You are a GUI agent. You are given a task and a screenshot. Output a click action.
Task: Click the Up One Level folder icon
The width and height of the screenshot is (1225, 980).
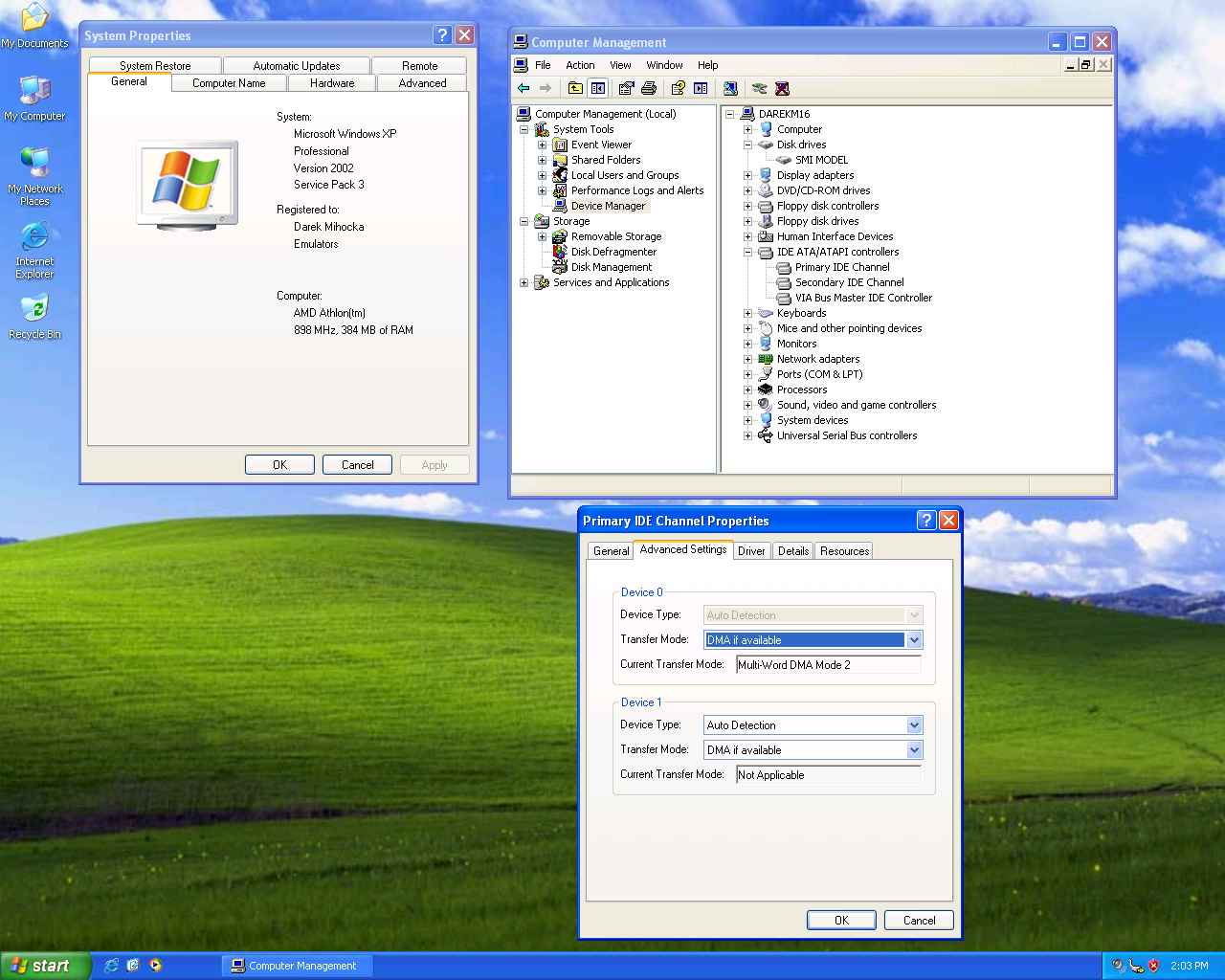[x=575, y=88]
